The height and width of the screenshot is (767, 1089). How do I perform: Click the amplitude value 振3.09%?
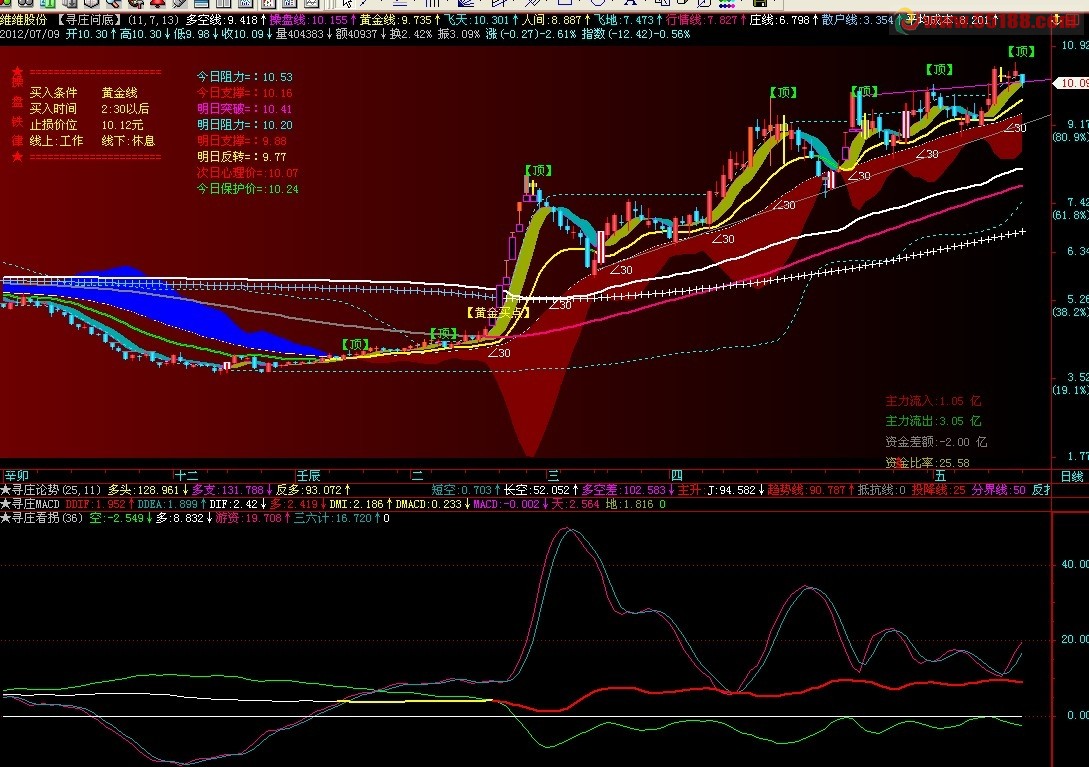pyautogui.click(x=459, y=33)
